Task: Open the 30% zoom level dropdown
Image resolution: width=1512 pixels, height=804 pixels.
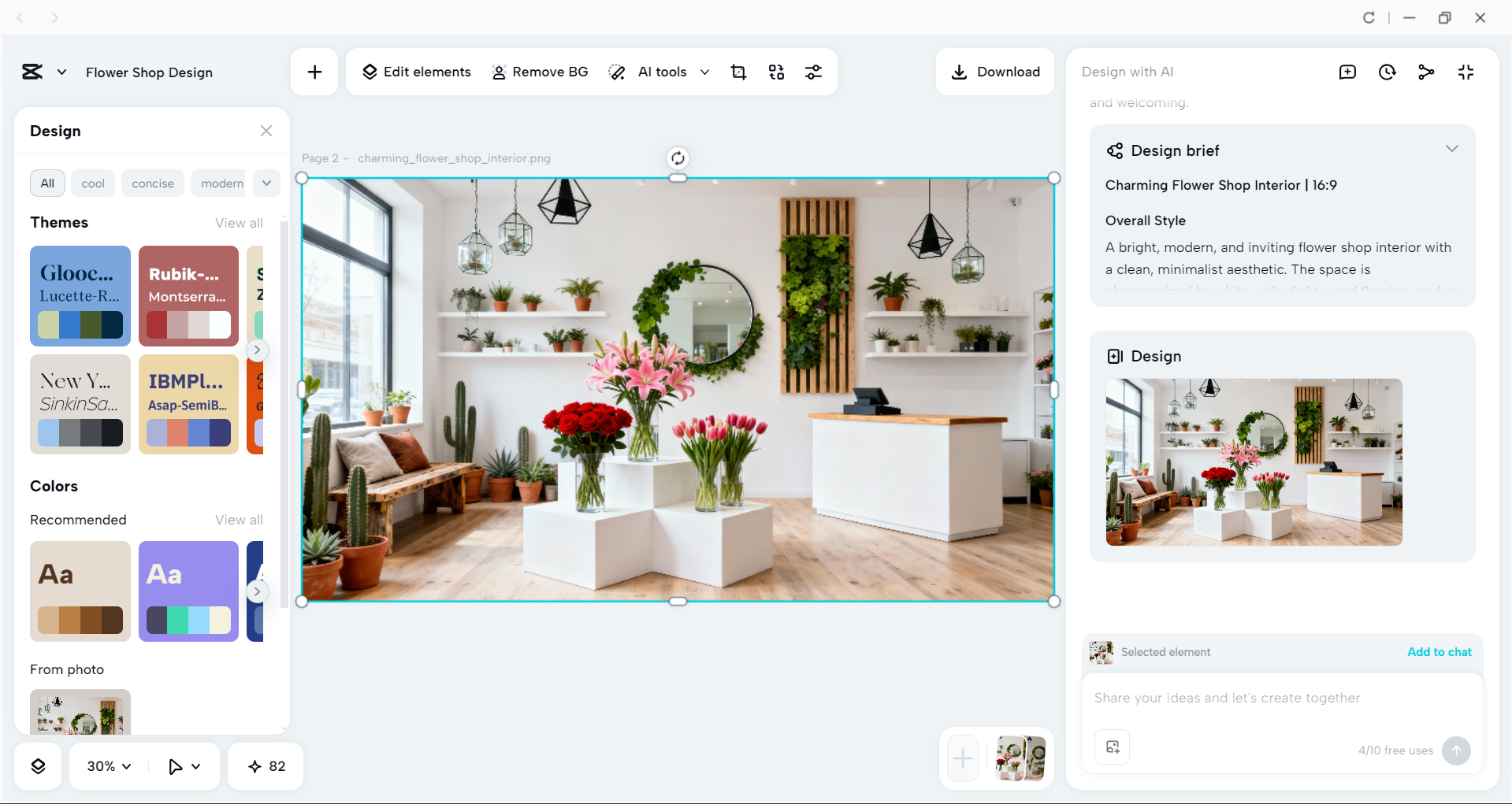Action: click(x=108, y=765)
